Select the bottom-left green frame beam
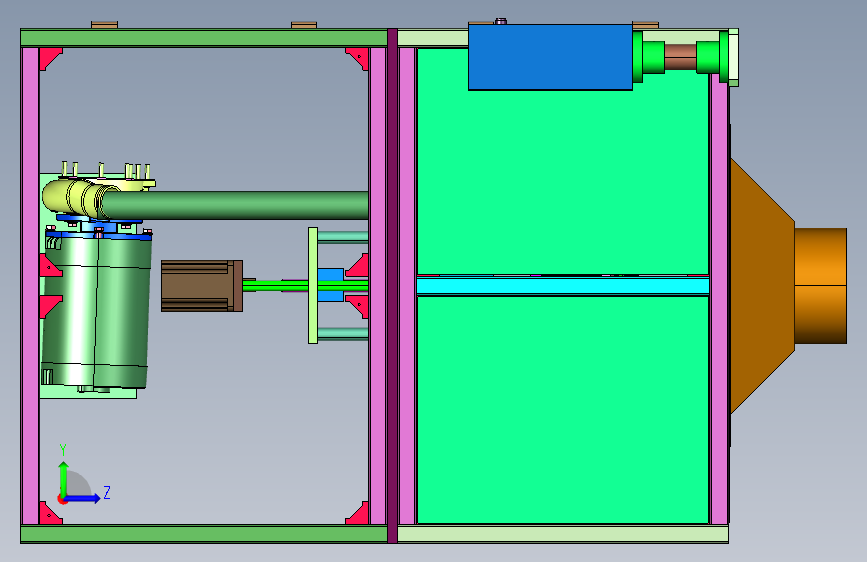 click(204, 534)
